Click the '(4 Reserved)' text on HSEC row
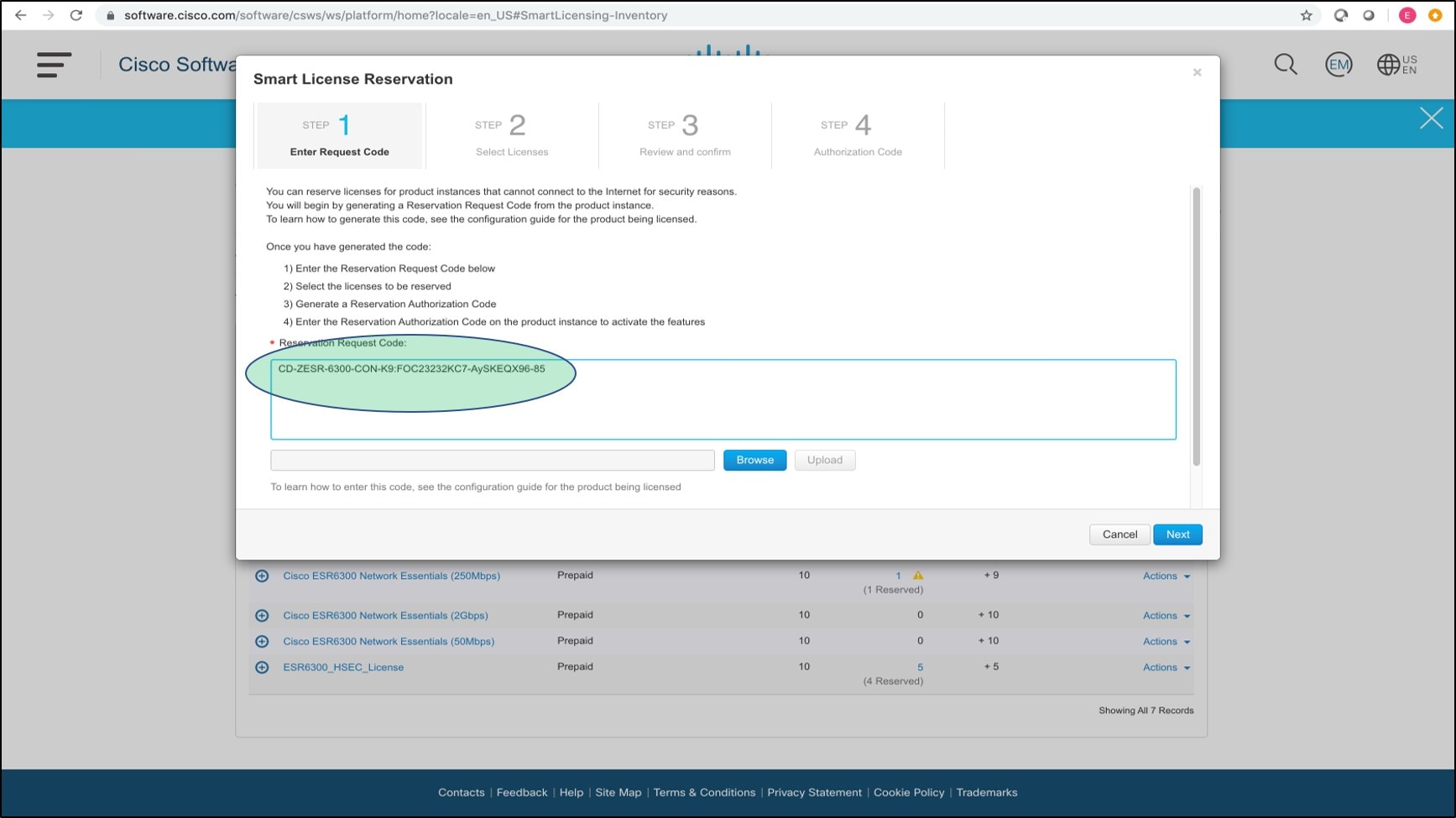This screenshot has width=1456, height=818. pyautogui.click(x=893, y=681)
